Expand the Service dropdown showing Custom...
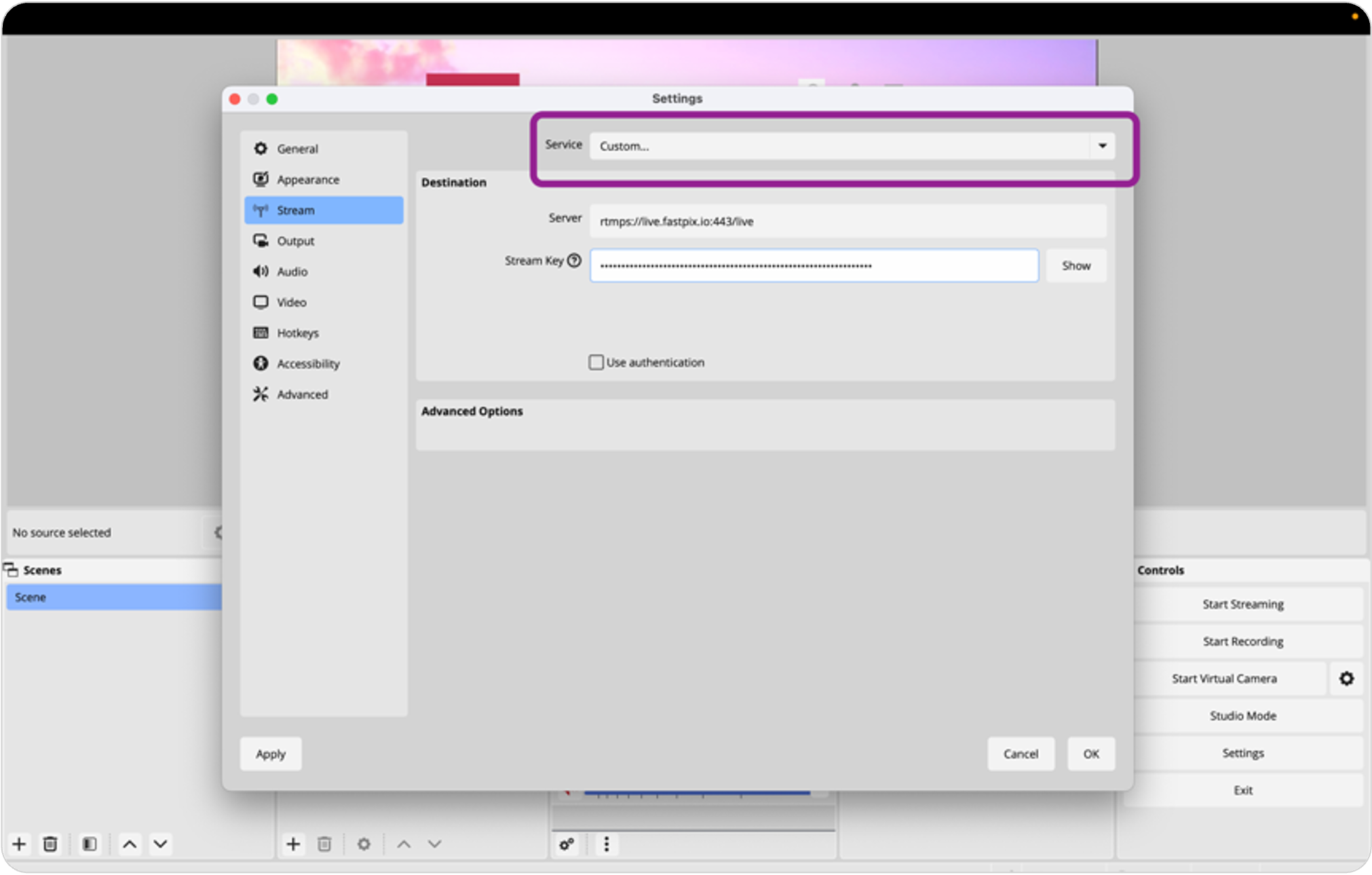 pos(852,146)
